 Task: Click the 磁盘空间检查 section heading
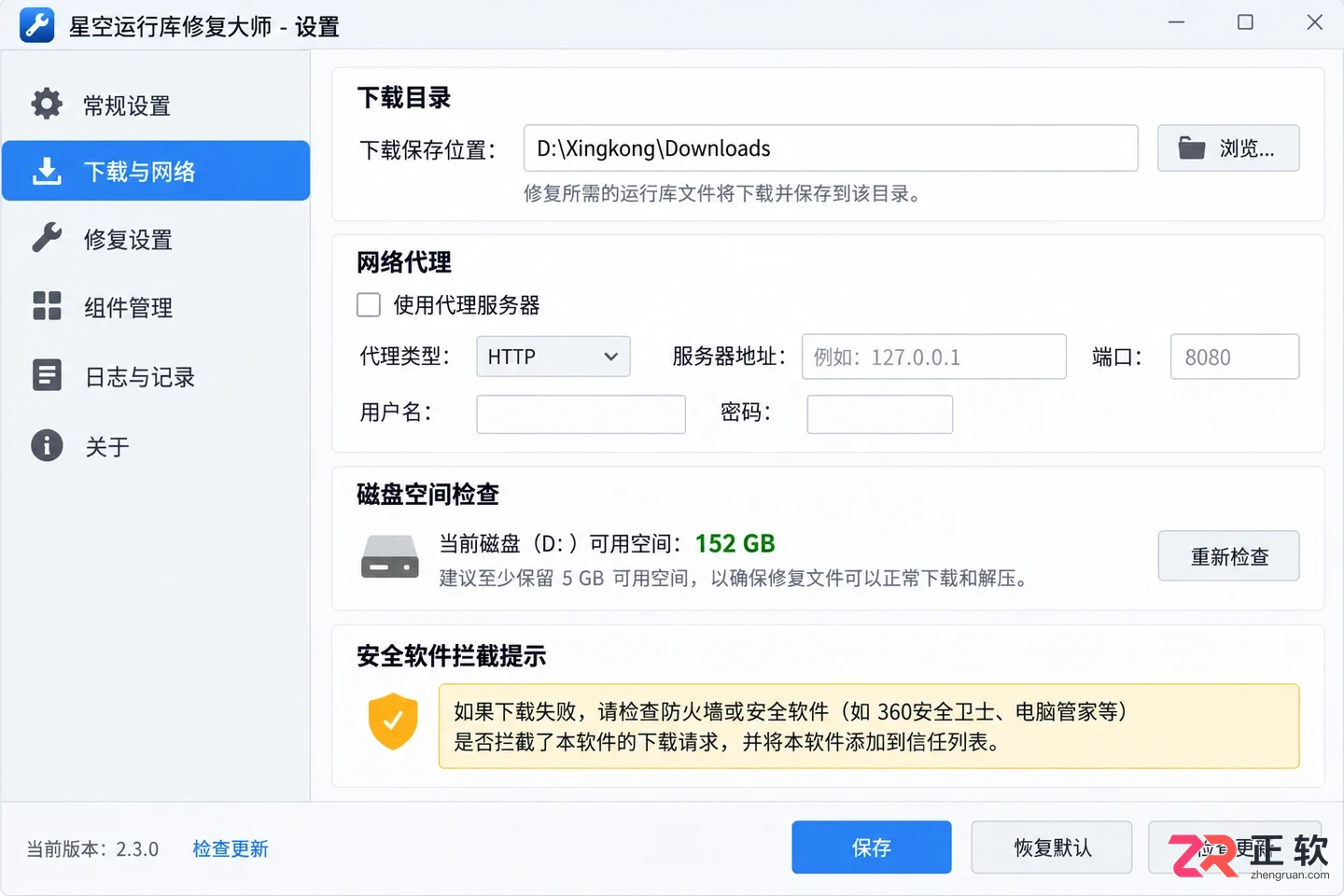[428, 494]
